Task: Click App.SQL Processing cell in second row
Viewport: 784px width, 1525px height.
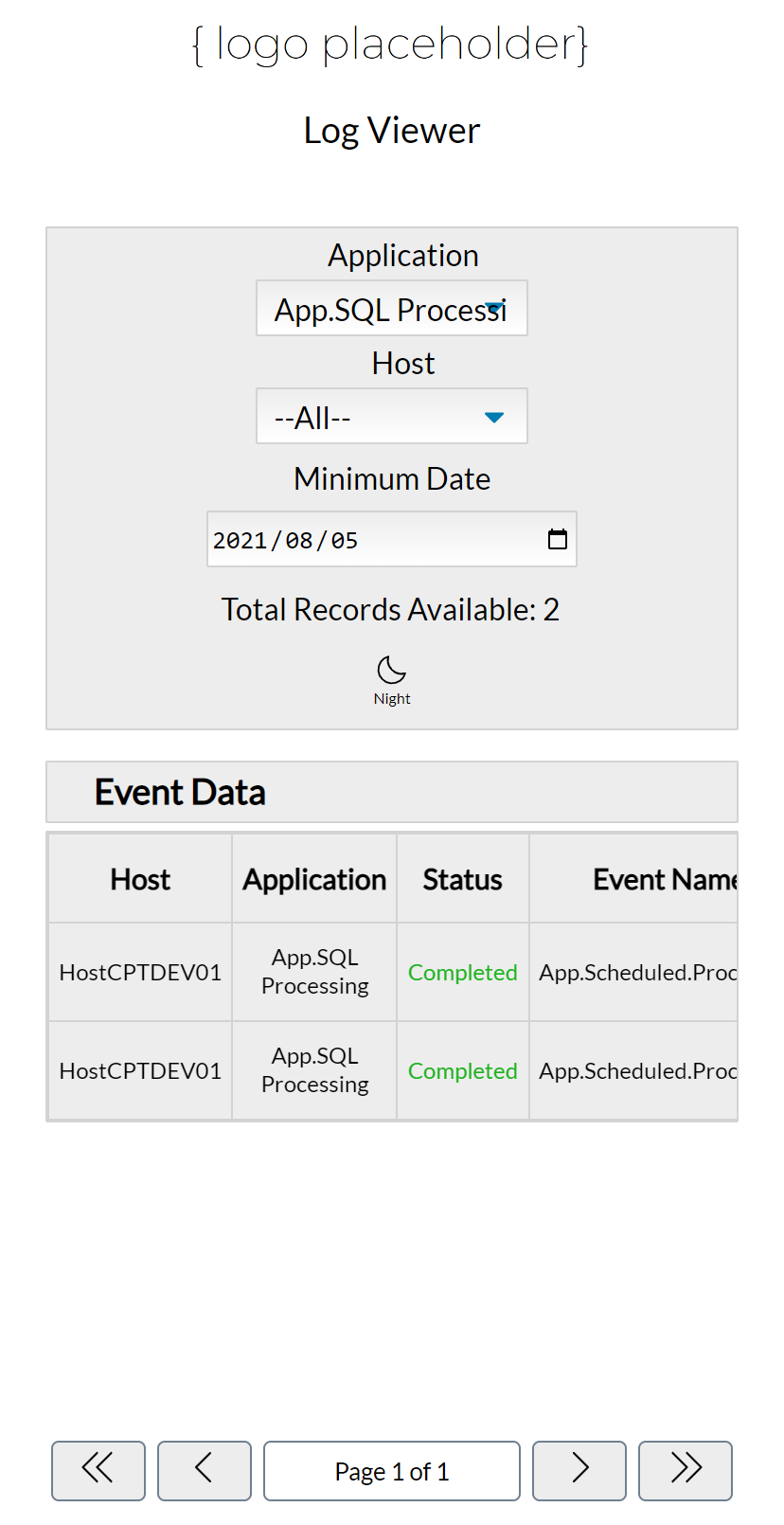Action: pyautogui.click(x=314, y=1070)
